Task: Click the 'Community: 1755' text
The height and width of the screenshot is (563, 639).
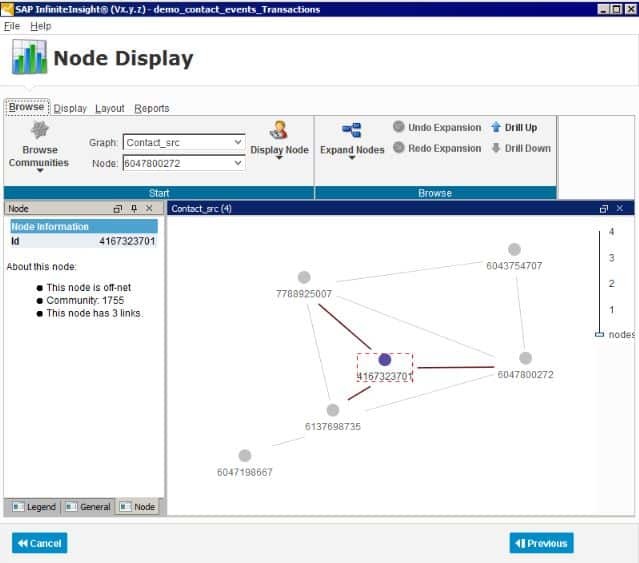Action: (85, 300)
